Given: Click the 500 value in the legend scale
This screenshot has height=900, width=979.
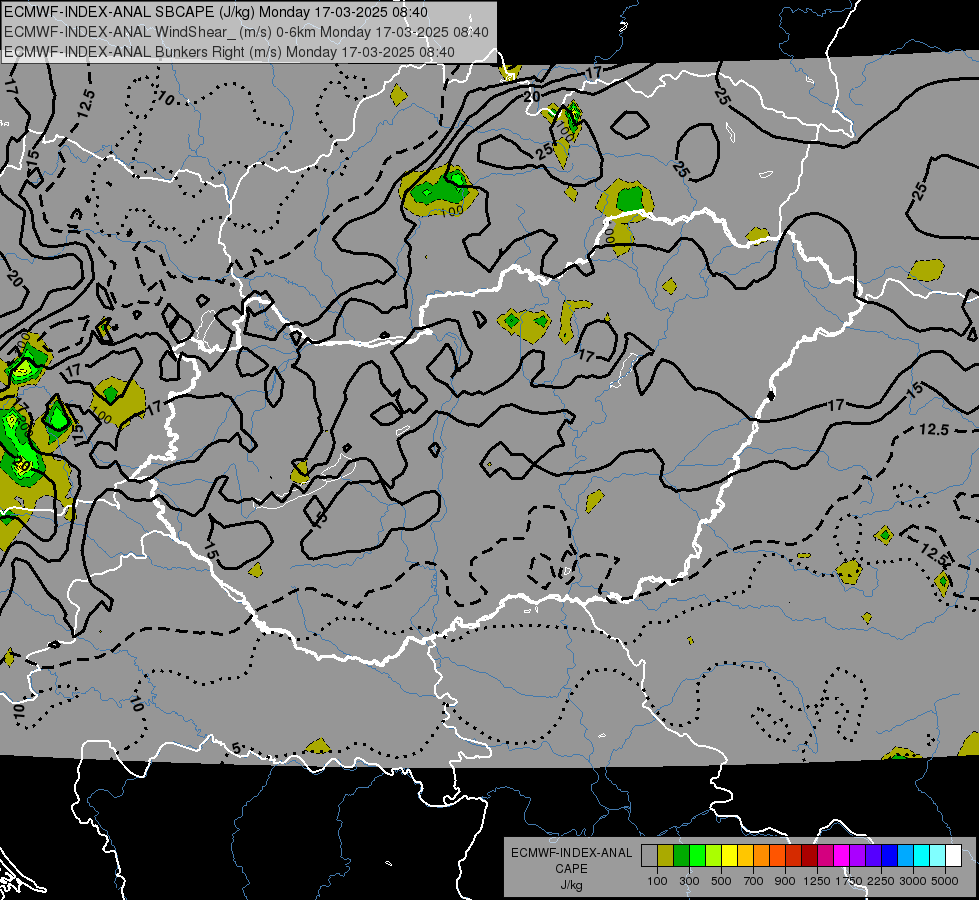Looking at the screenshot, I should [721, 881].
